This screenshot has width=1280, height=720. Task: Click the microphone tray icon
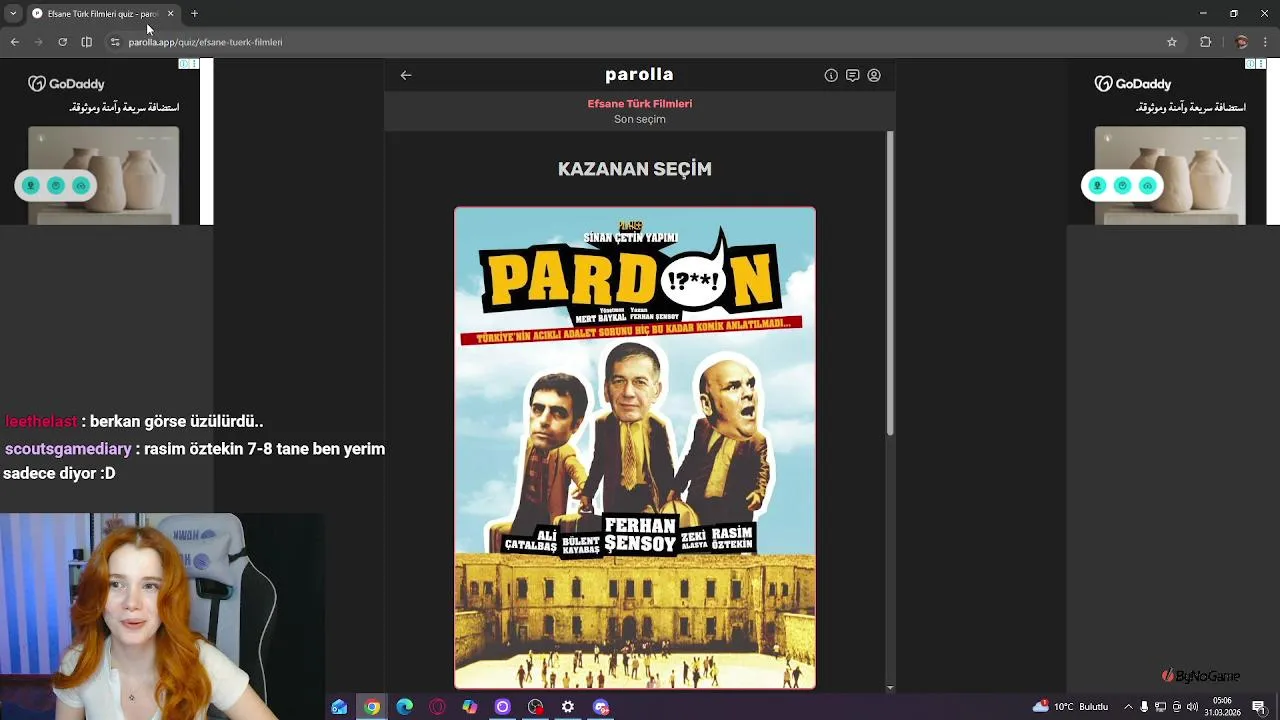1144,707
